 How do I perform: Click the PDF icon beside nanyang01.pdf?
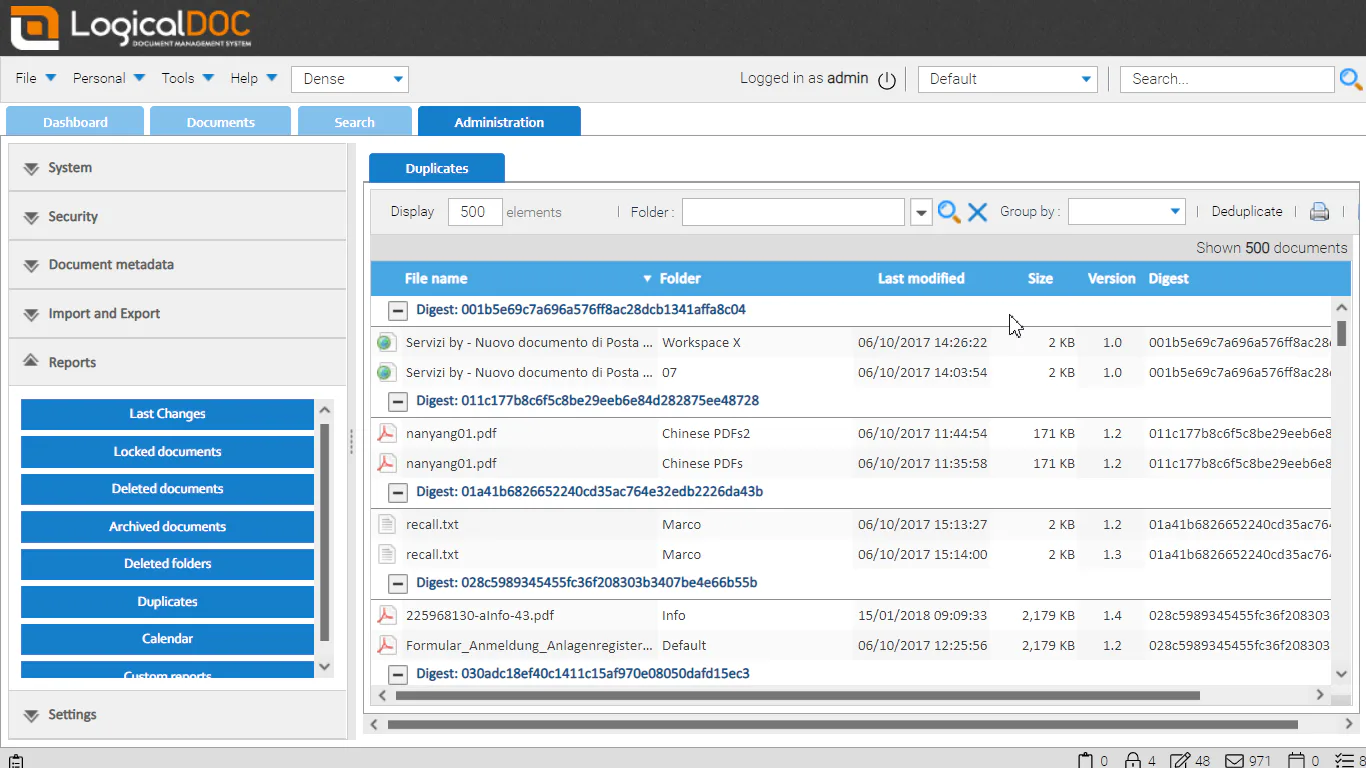click(387, 433)
